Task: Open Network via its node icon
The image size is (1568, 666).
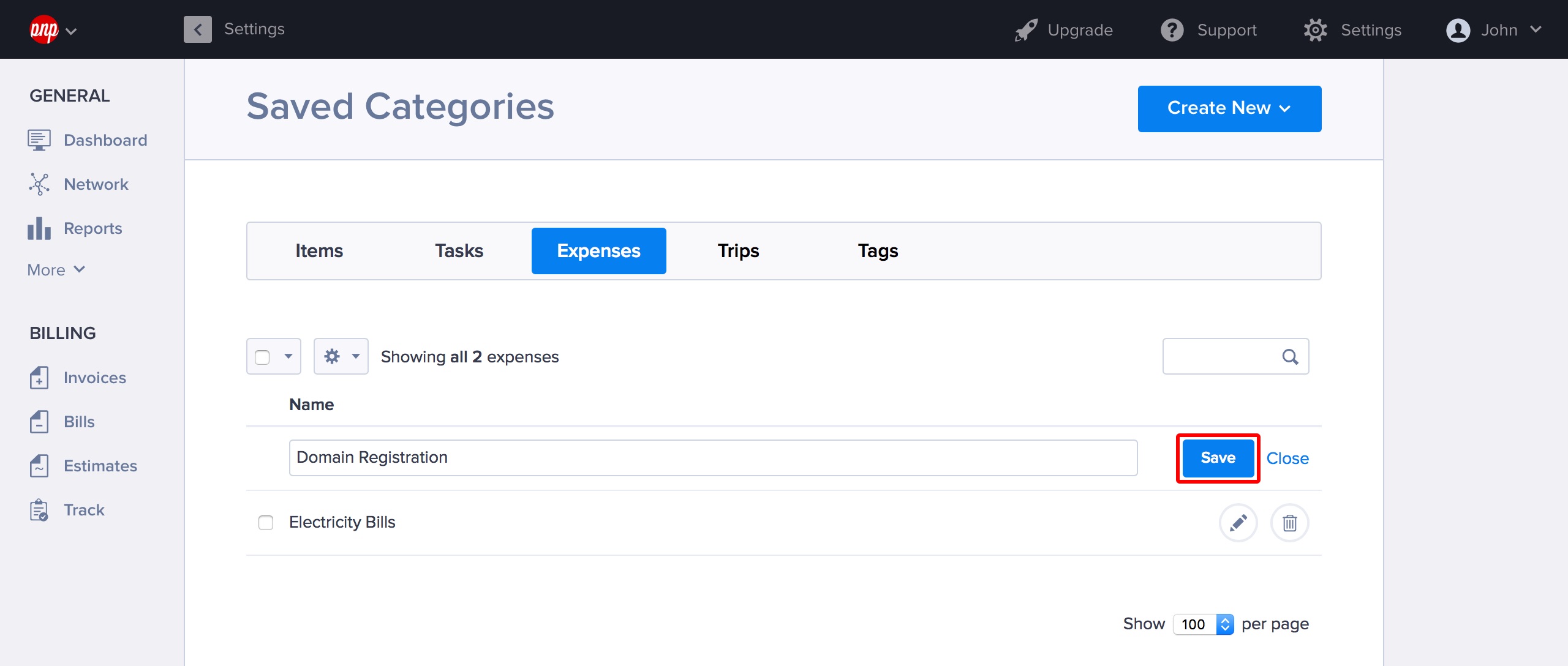Action: (x=39, y=184)
